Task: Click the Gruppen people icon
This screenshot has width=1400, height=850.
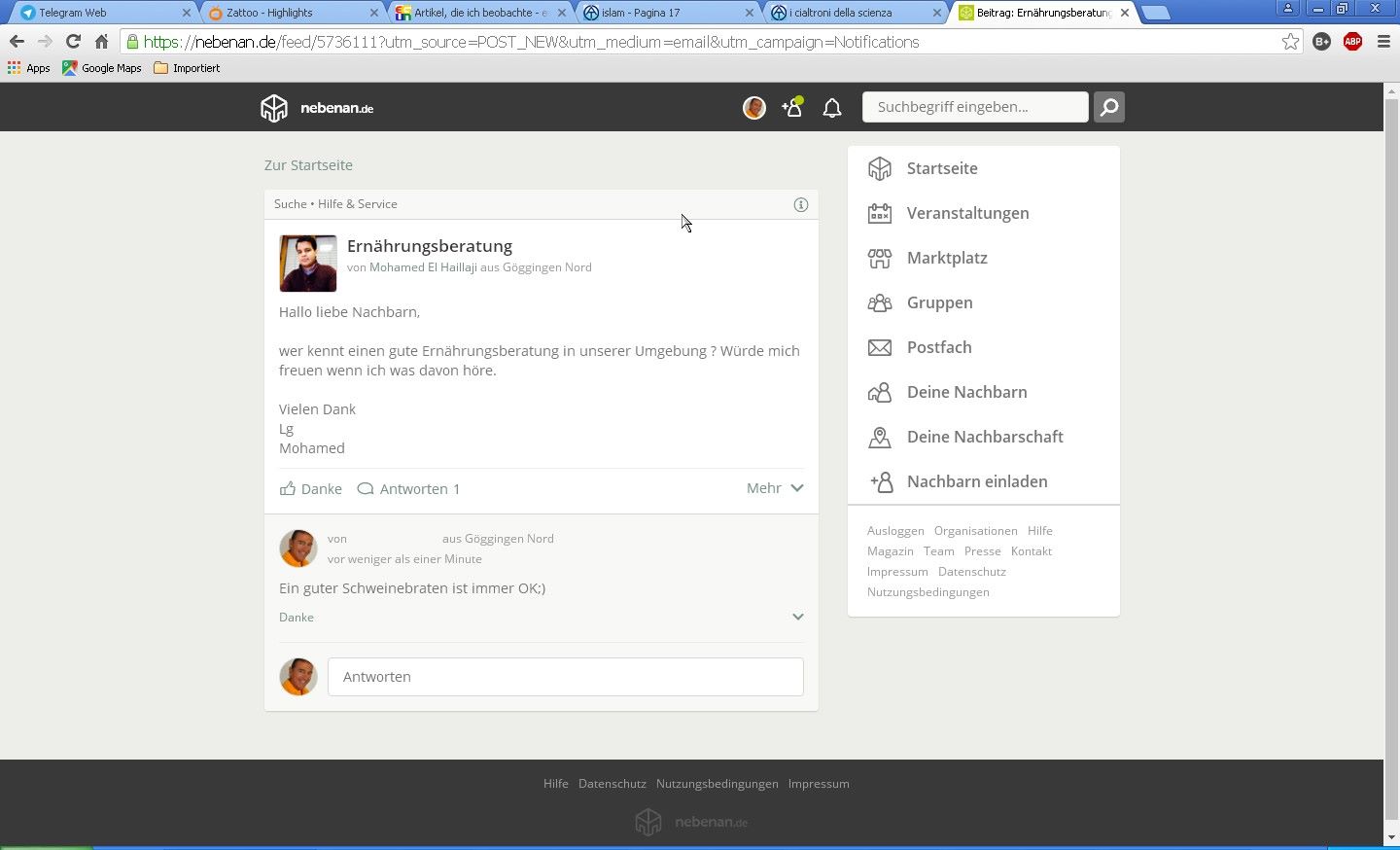Action: tap(880, 302)
